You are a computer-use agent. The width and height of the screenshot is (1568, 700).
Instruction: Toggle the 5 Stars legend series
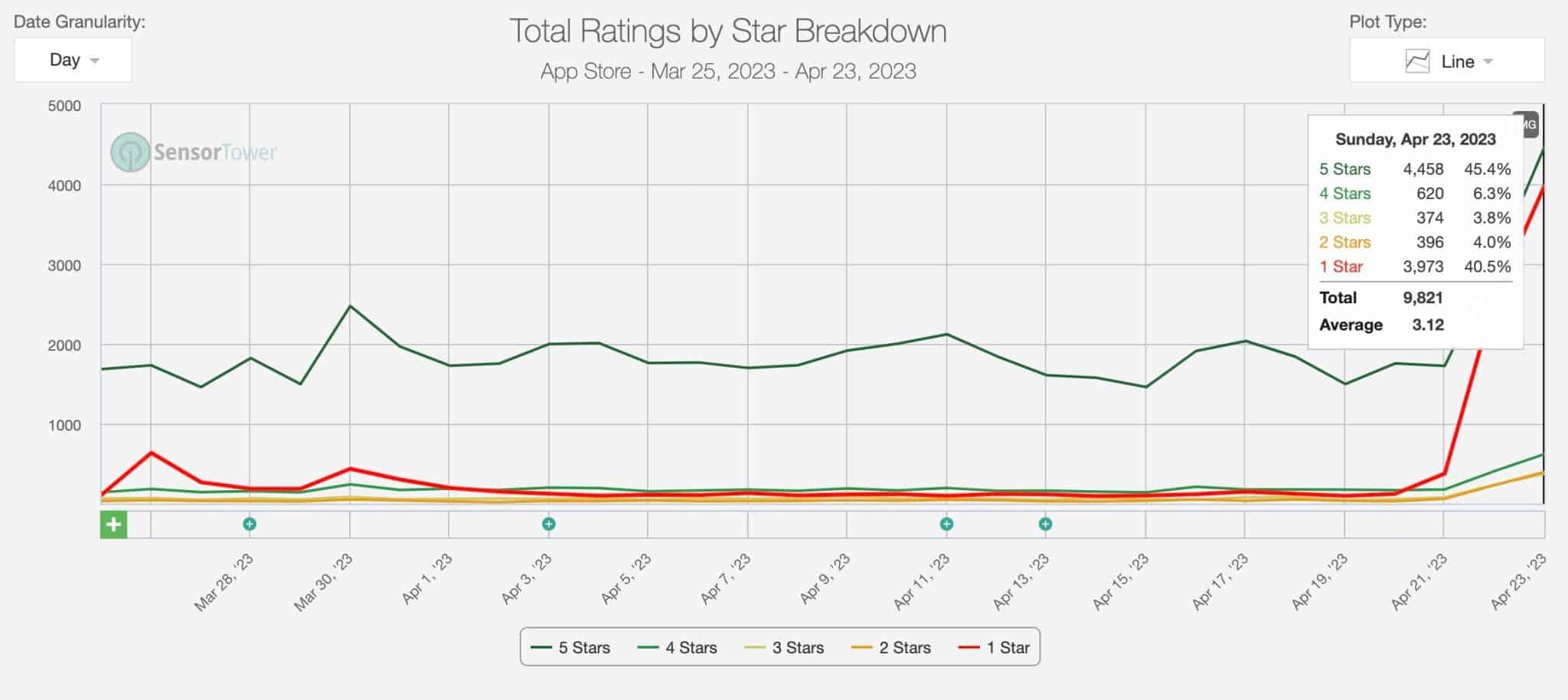(x=570, y=648)
